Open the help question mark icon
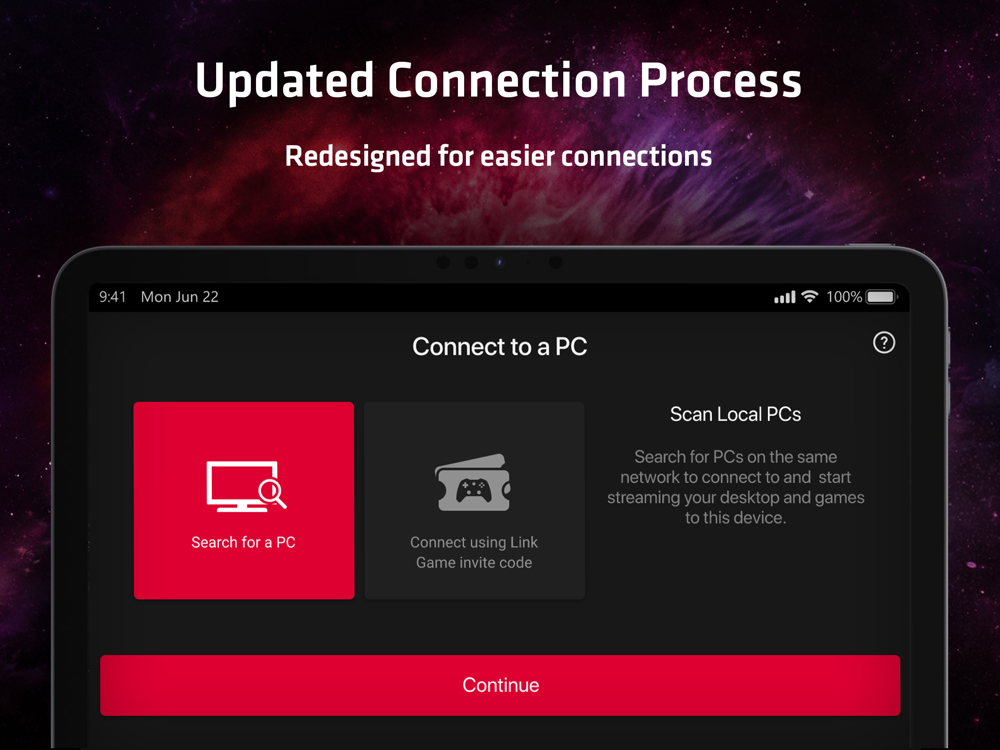Image resolution: width=1000 pixels, height=750 pixels. [x=883, y=343]
